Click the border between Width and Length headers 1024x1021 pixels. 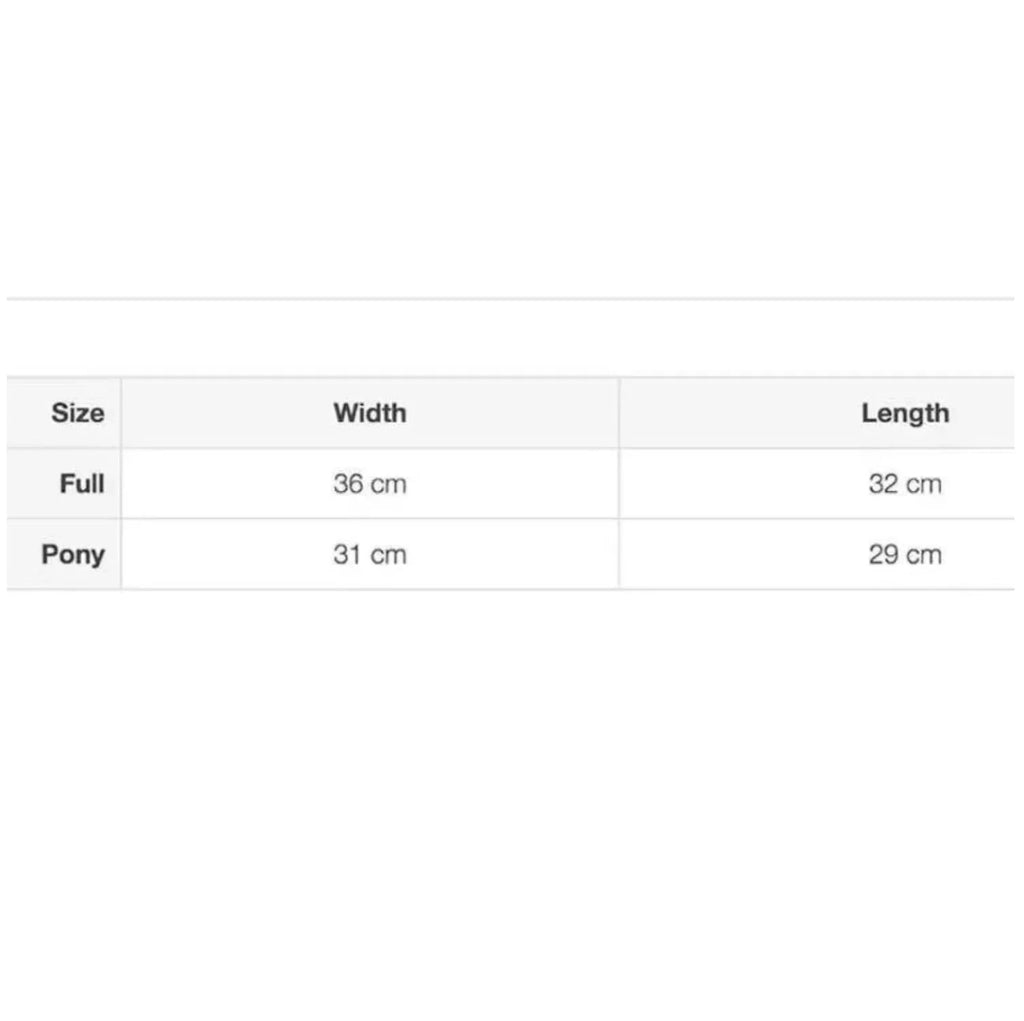click(x=618, y=413)
